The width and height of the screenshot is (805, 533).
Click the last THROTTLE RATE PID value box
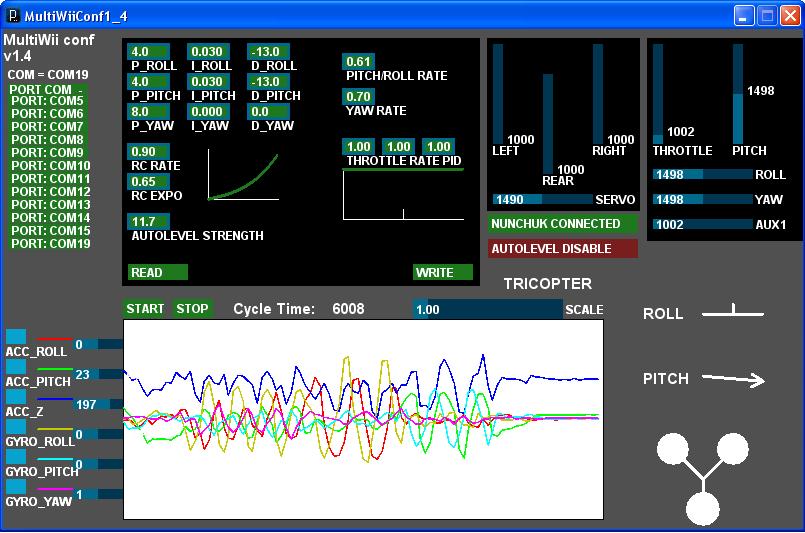tap(438, 146)
